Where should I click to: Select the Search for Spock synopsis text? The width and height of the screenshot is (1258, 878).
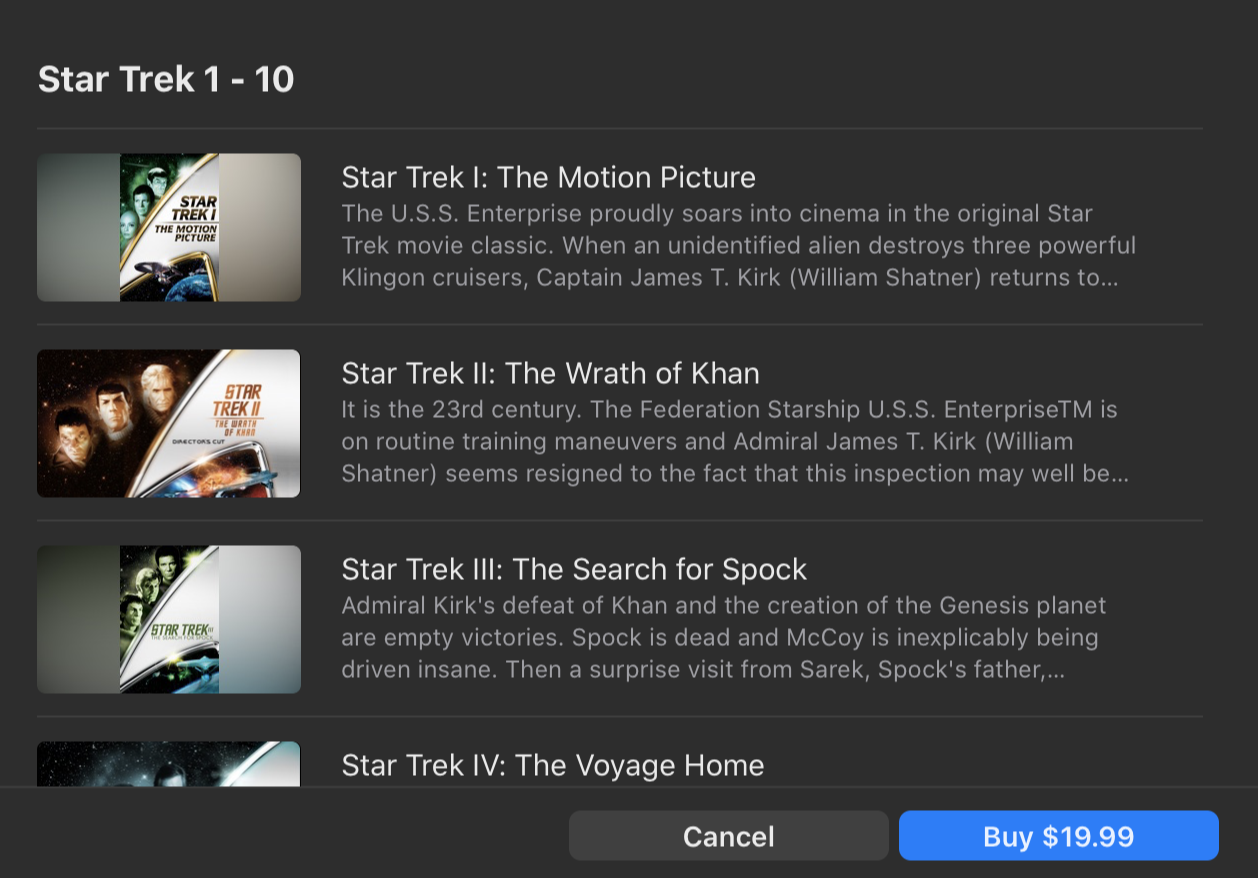tap(723, 638)
